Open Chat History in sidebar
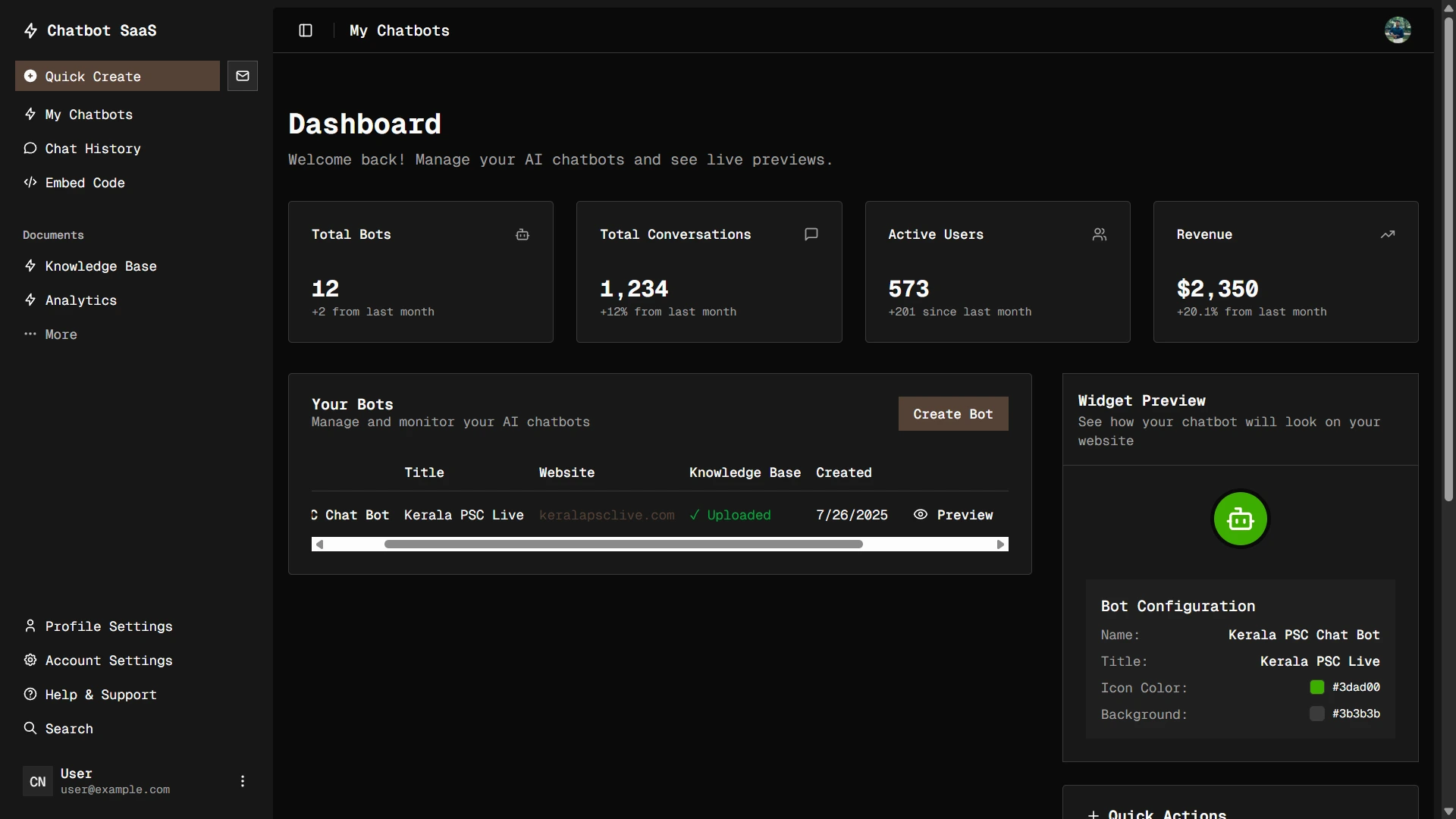The height and width of the screenshot is (819, 1456). tap(93, 149)
